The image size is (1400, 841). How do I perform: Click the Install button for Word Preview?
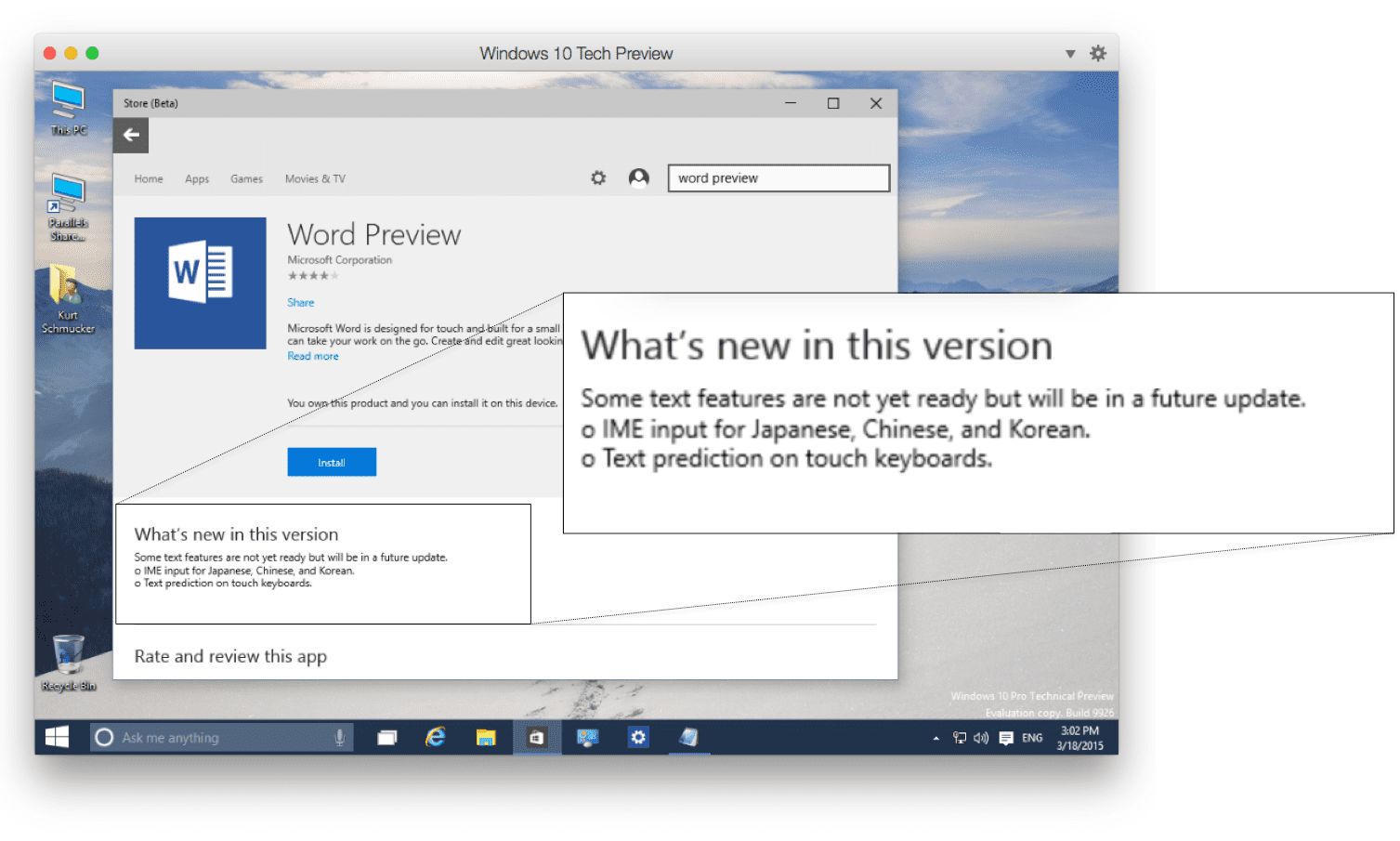coord(332,462)
